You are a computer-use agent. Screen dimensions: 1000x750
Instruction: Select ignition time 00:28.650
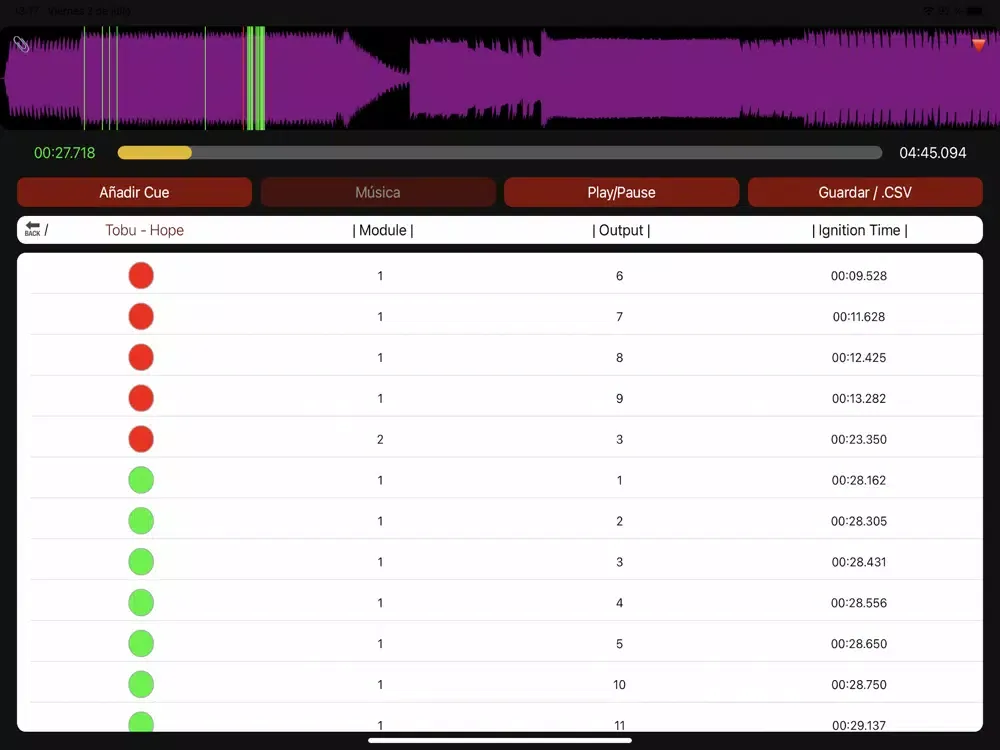pyautogui.click(x=859, y=643)
